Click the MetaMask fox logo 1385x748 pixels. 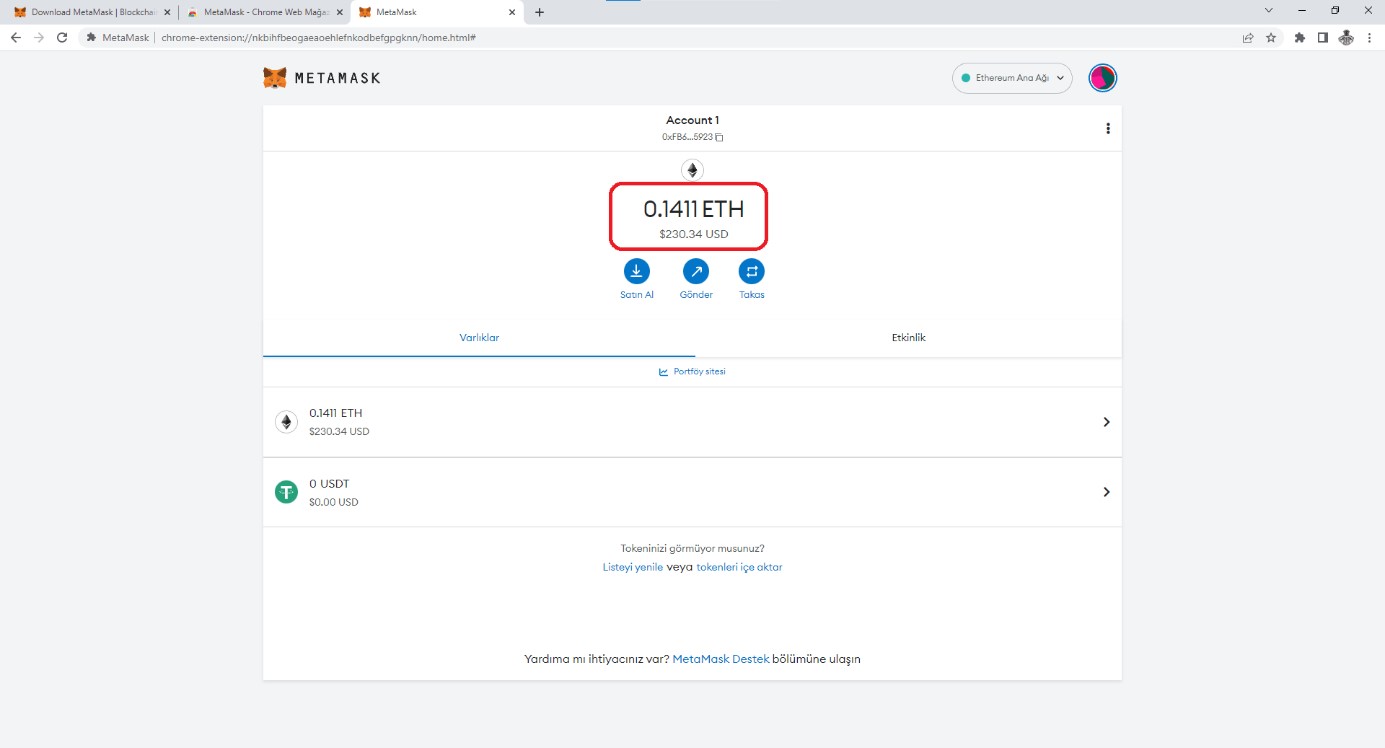[x=274, y=78]
